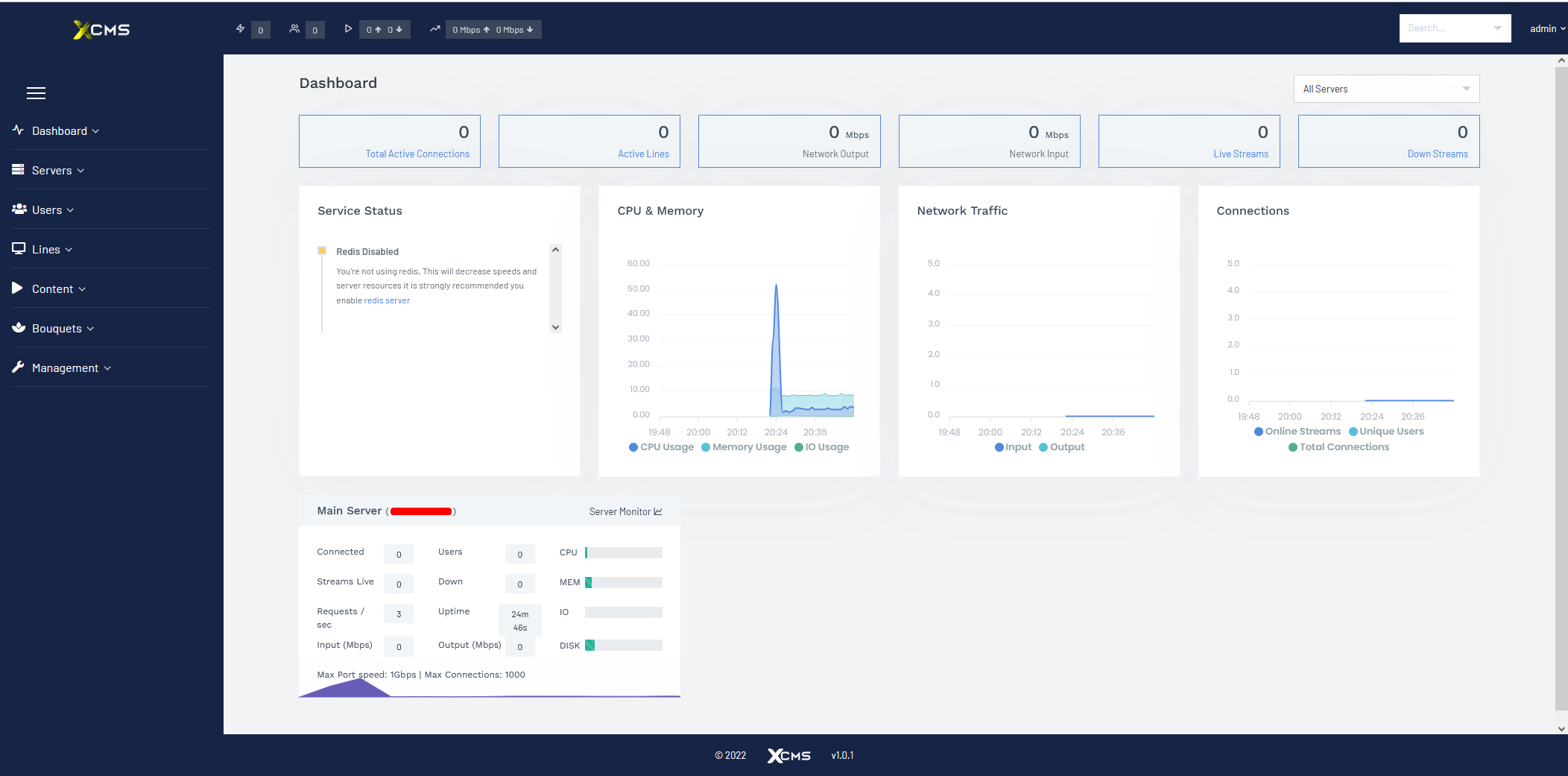Expand the Bouquets menu chevron
Viewport: 1568px width, 776px height.
[x=90, y=329]
